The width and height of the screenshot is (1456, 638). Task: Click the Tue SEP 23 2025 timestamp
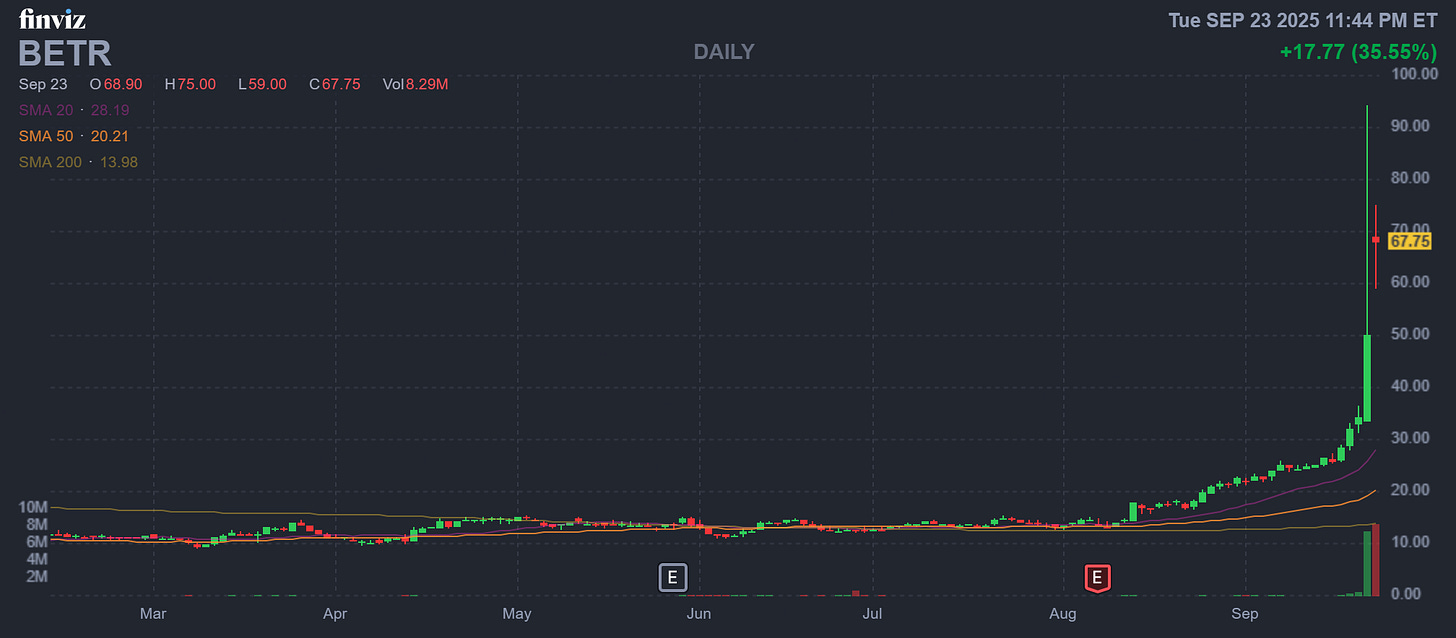(x=1303, y=20)
